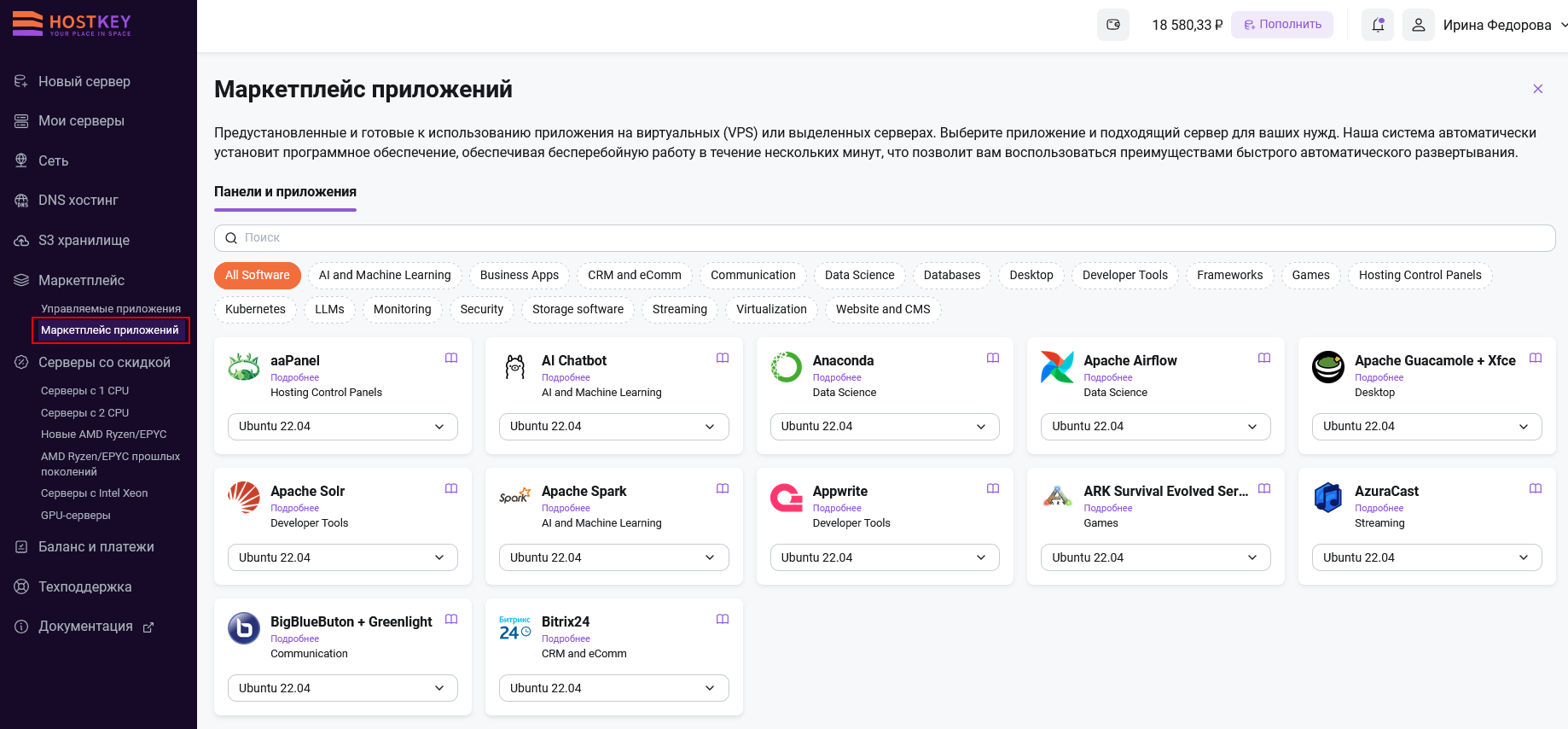Image resolution: width=1568 pixels, height=729 pixels.
Task: Expand the Anaconda OS version dropdown
Action: [x=885, y=427]
